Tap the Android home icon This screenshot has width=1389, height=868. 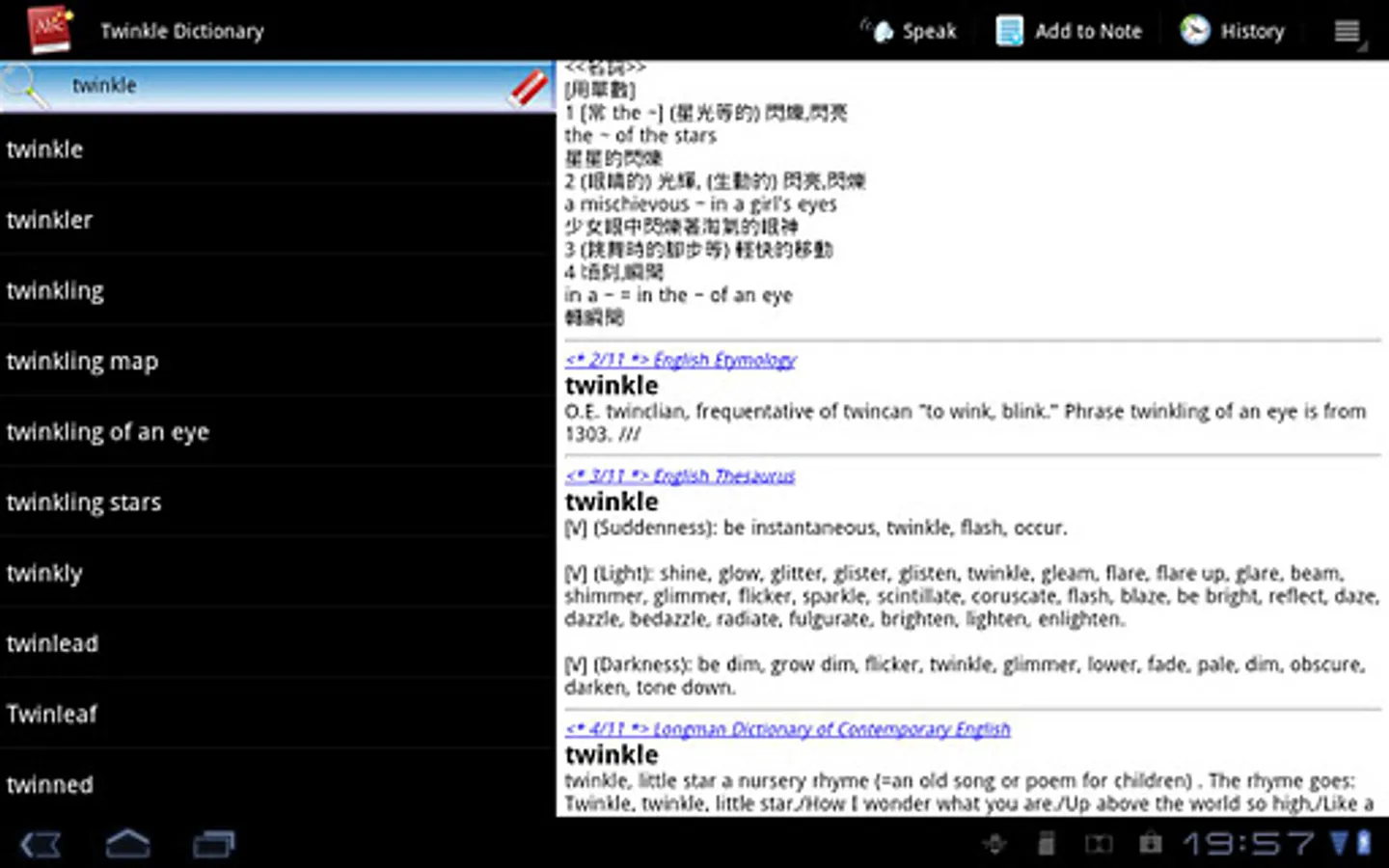point(127,844)
